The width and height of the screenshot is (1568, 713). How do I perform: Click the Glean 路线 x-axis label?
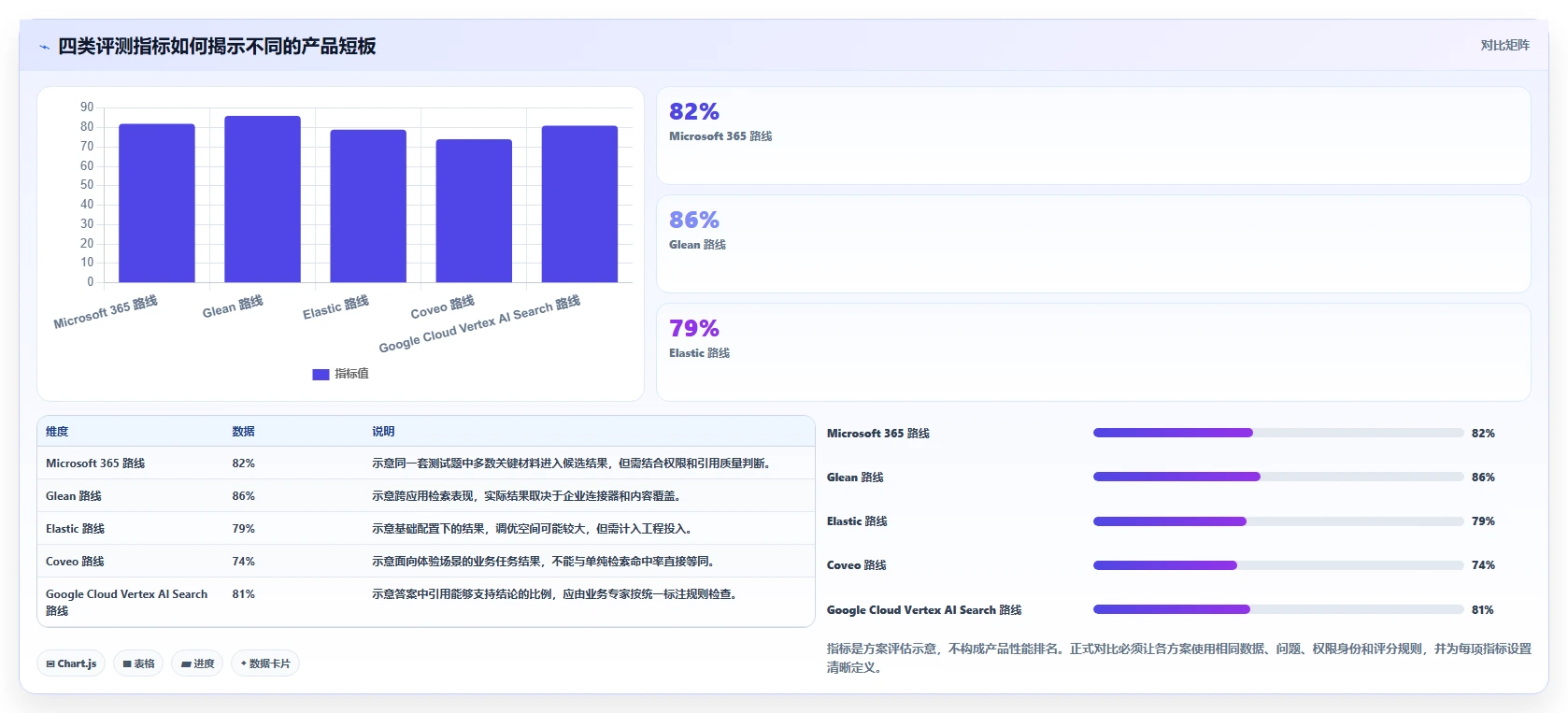point(233,307)
